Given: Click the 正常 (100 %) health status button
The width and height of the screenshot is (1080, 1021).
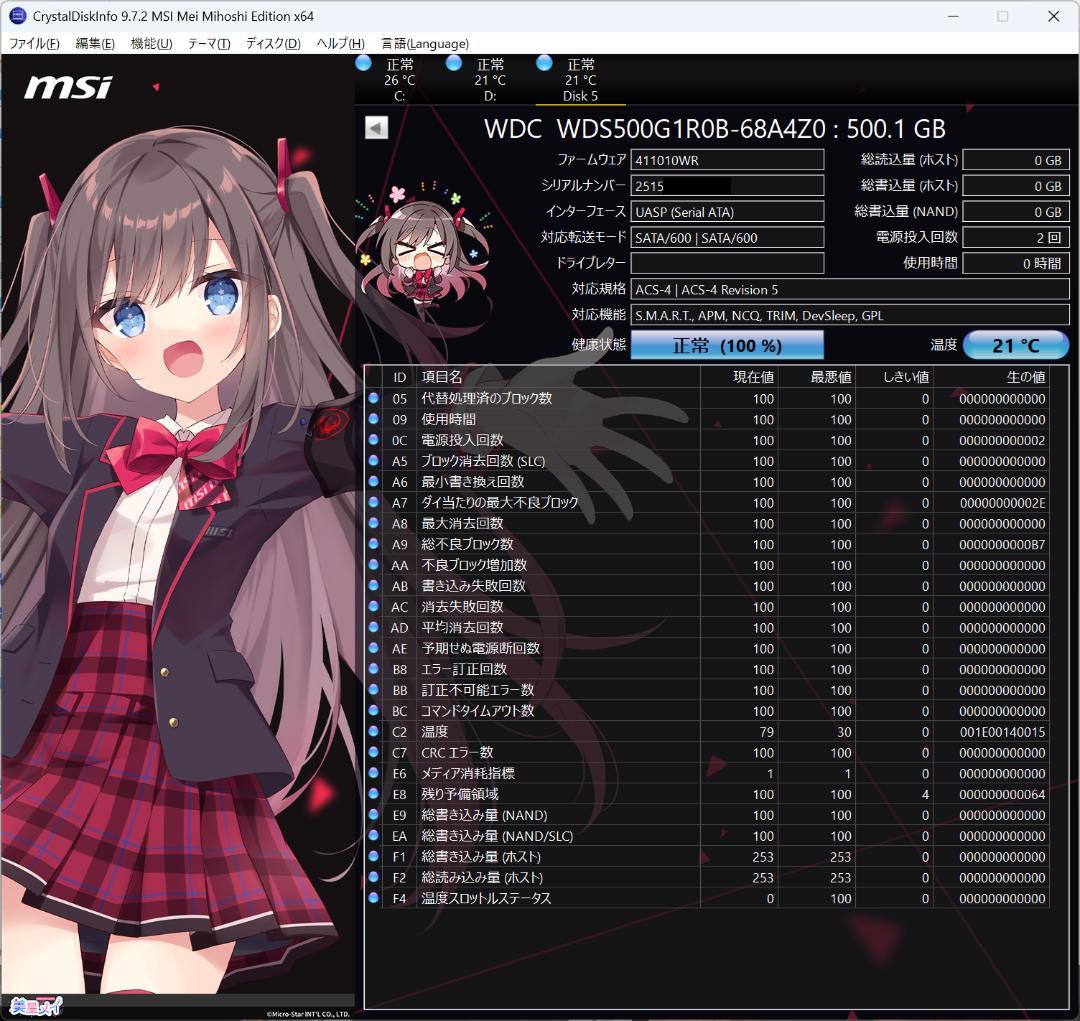Looking at the screenshot, I should pos(727,345).
